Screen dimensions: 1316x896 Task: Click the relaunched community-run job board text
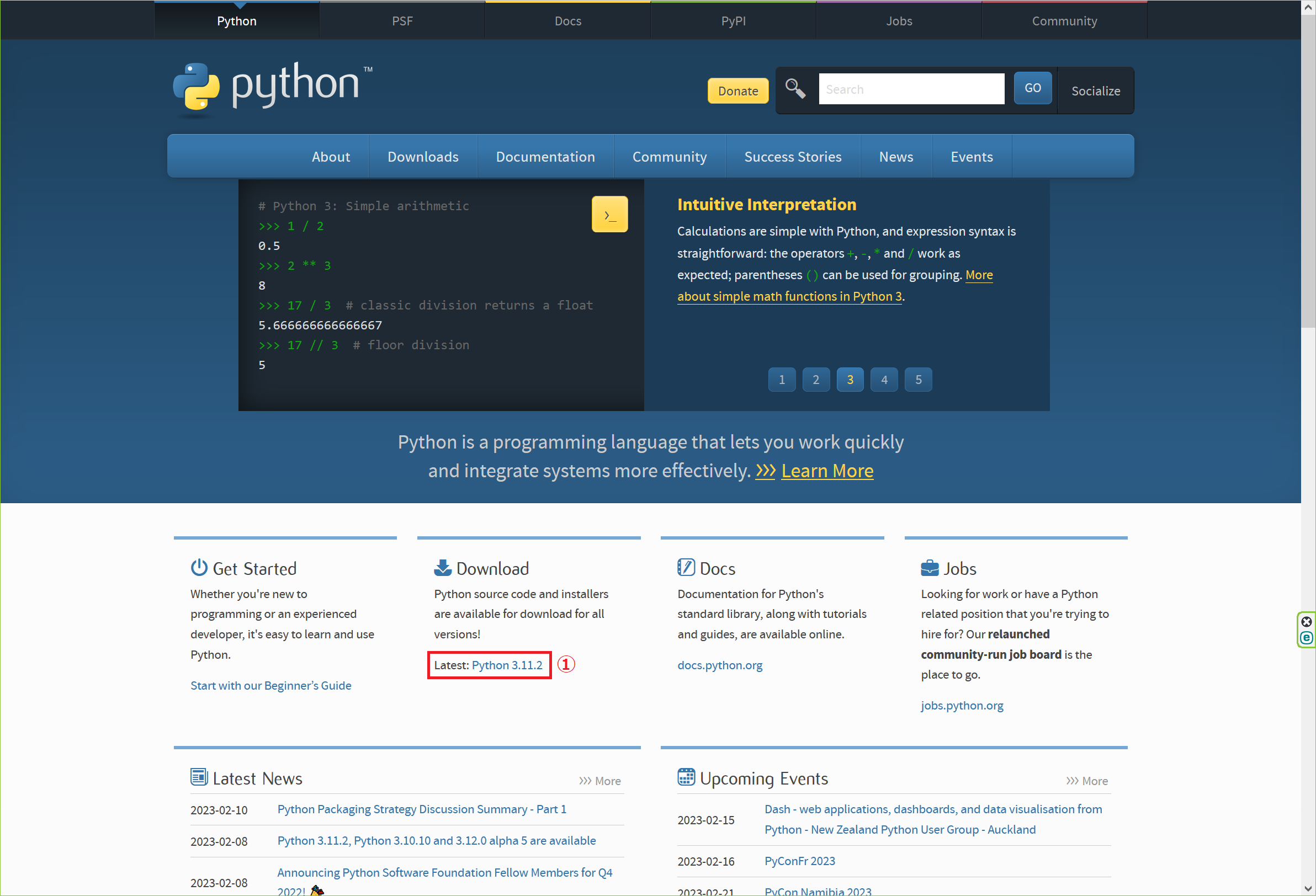click(991, 644)
